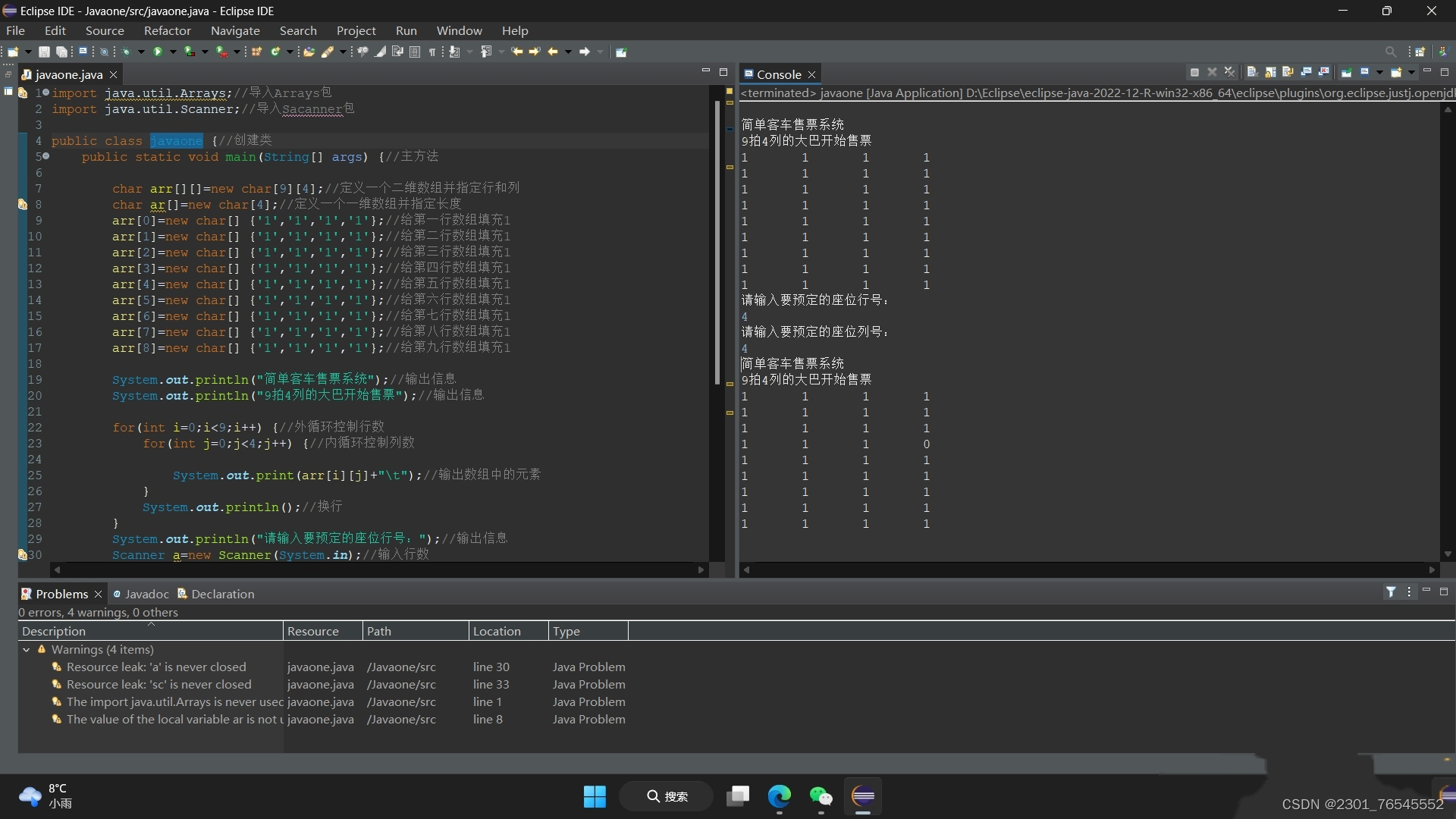Click Remove All Terminated Launches icon
This screenshot has width=1456, height=819.
1229,72
